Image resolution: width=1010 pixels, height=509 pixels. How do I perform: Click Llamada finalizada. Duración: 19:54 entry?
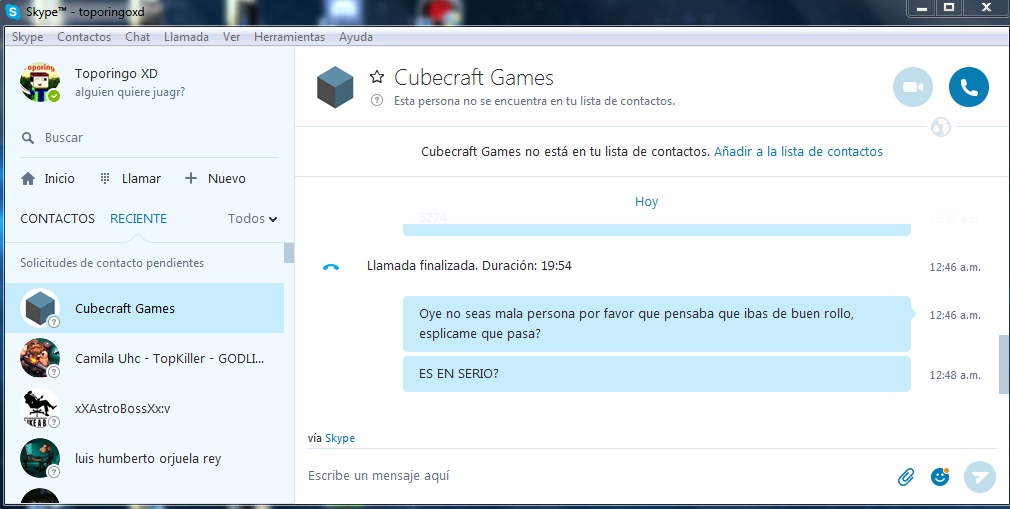coord(469,265)
